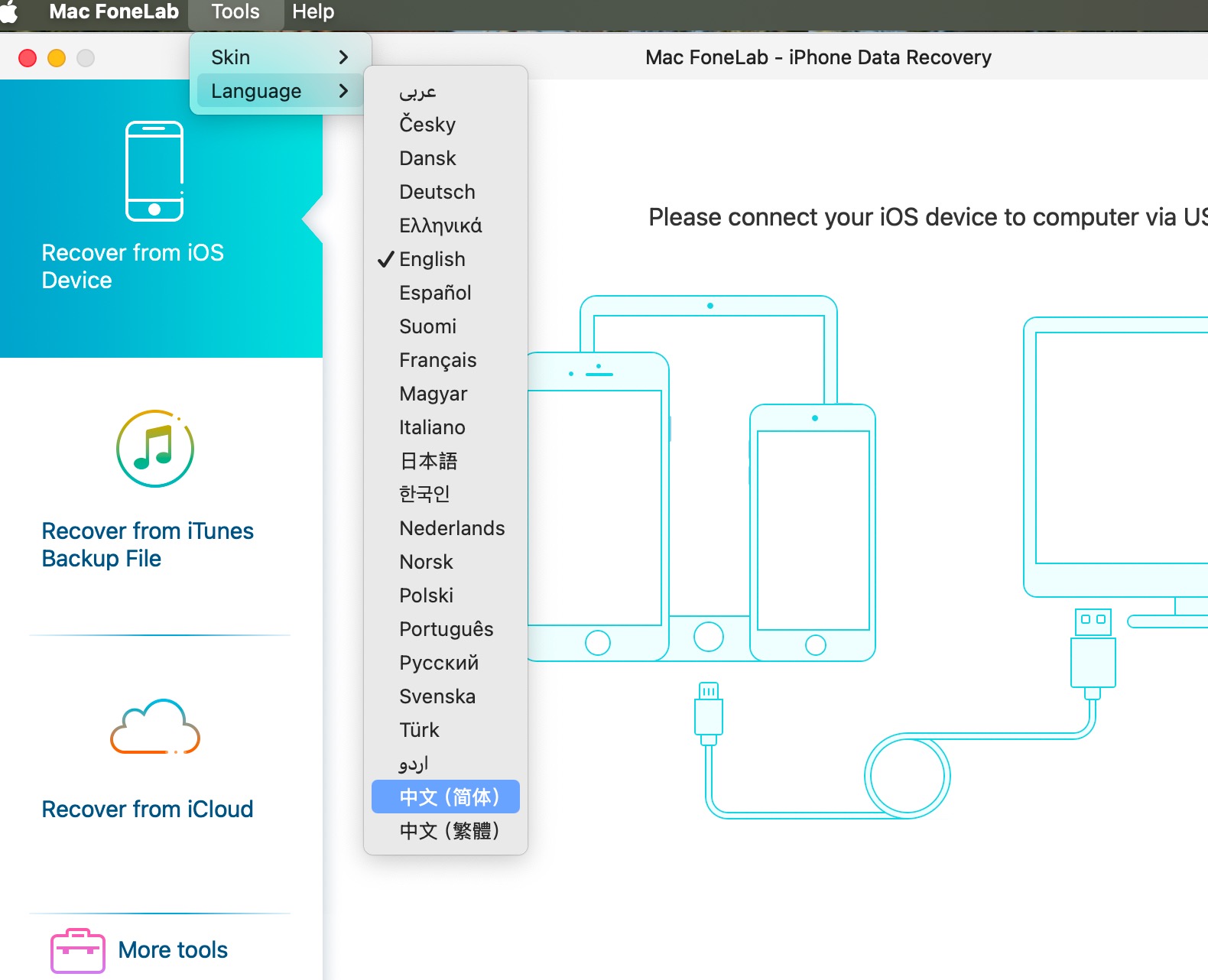Viewport: 1208px width, 980px height.
Task: Click the Lightning connector illustration
Action: (x=709, y=712)
